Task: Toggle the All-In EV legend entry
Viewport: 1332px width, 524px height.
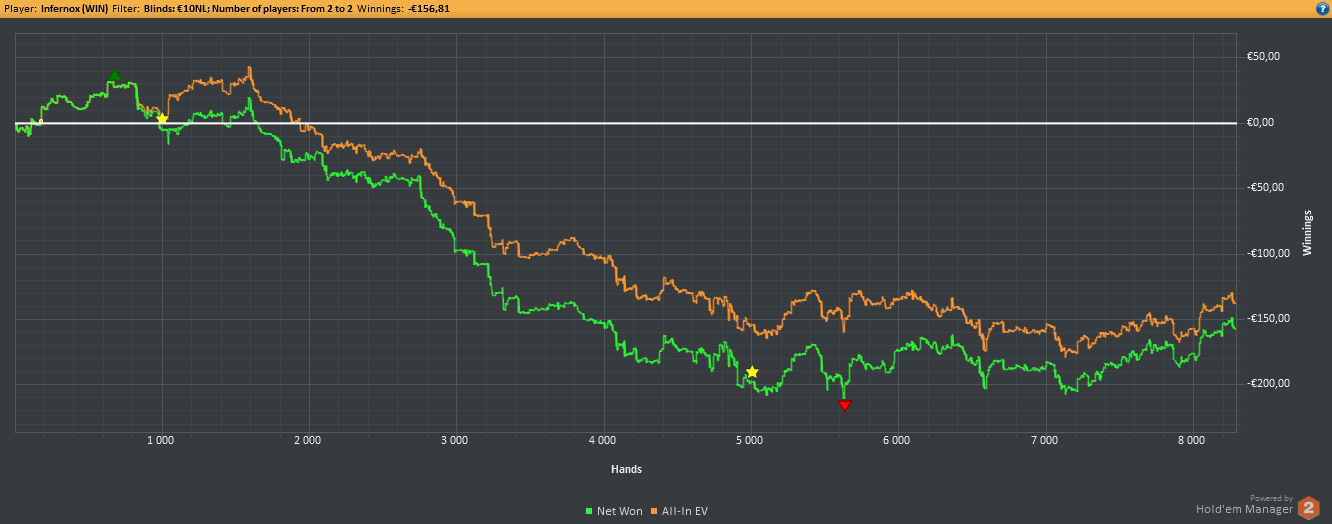Action: click(679, 511)
